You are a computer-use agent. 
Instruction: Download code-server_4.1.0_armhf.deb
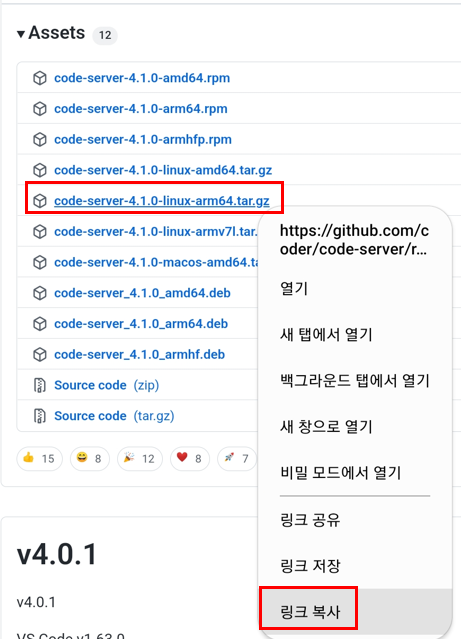[x=139, y=355]
